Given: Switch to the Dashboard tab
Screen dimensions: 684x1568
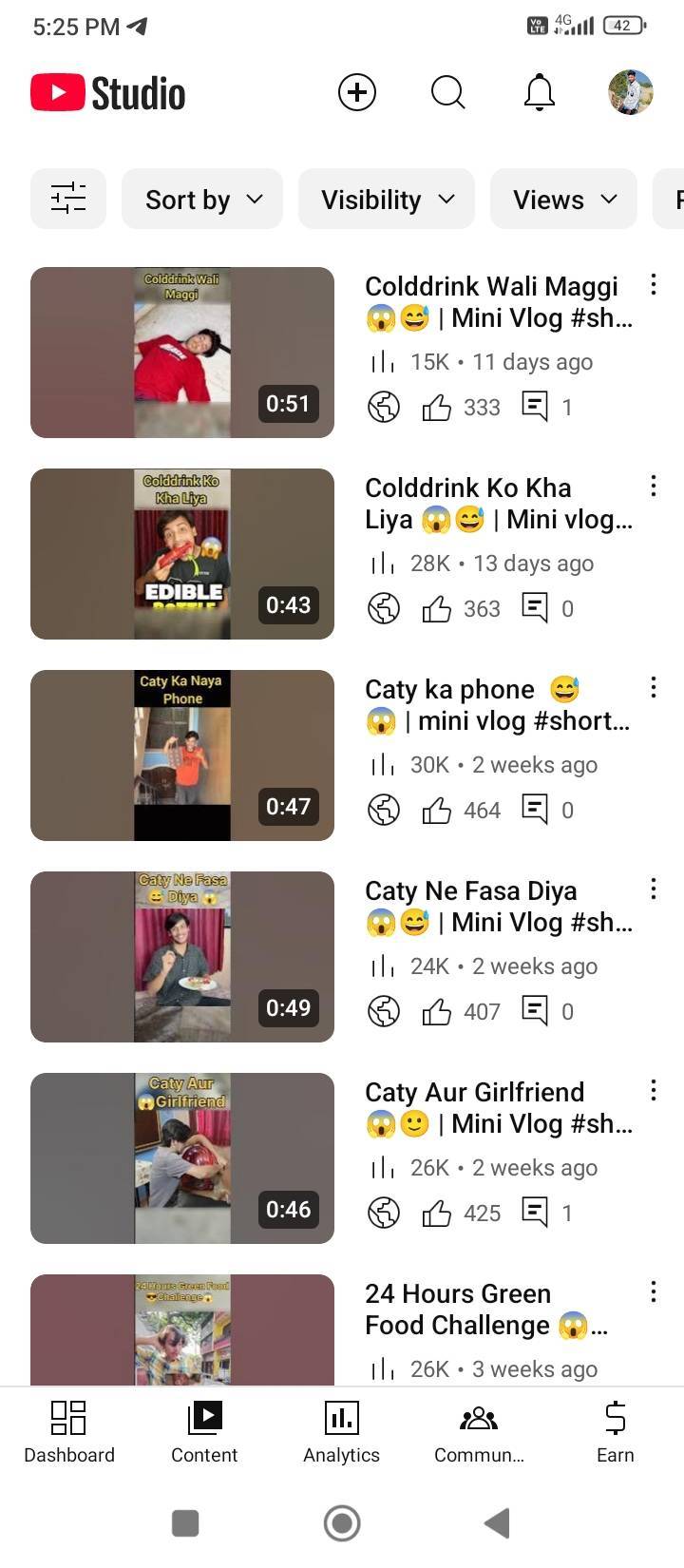Looking at the screenshot, I should coord(68,1433).
